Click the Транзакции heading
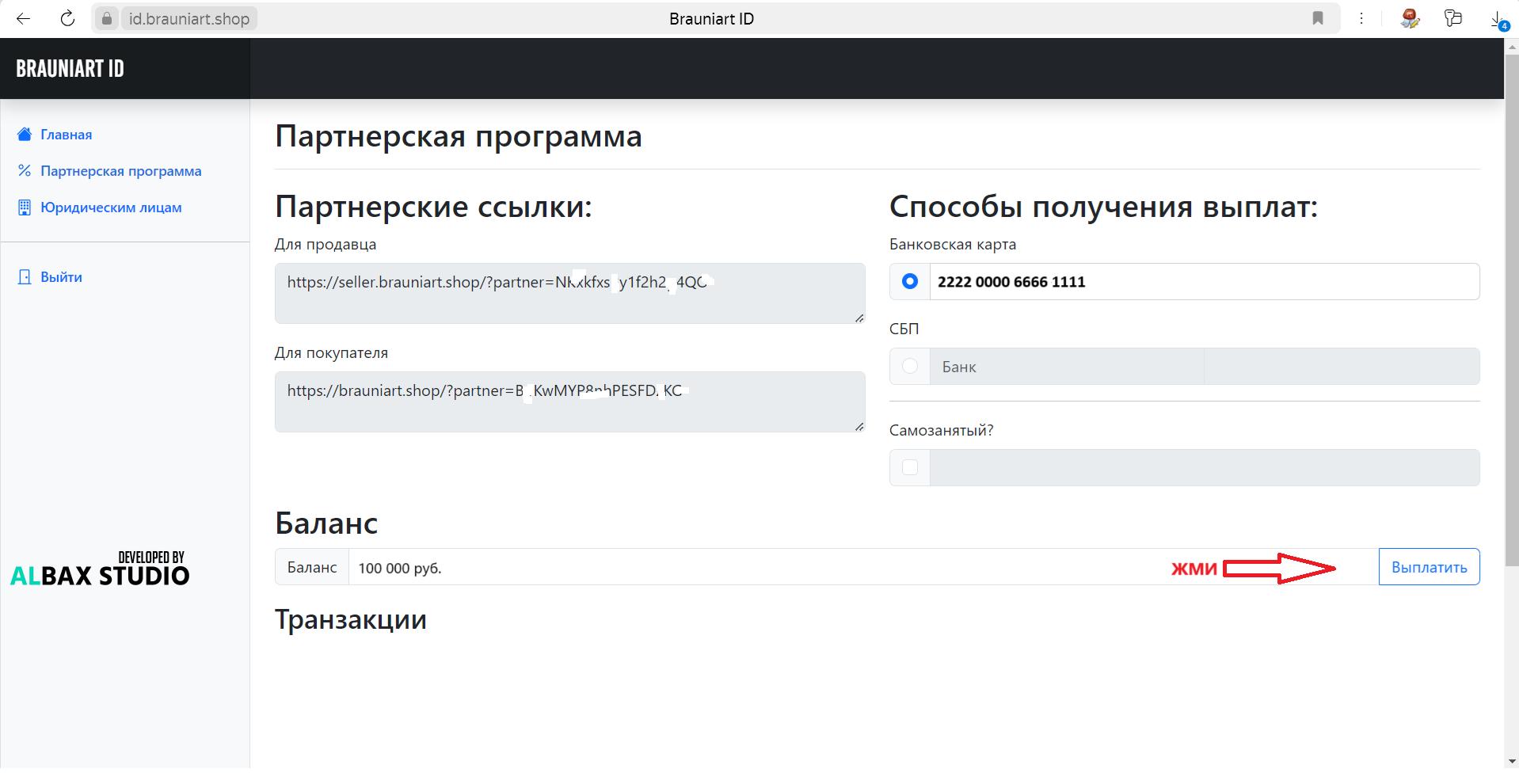Viewport: 1519px width, 784px height. click(351, 619)
